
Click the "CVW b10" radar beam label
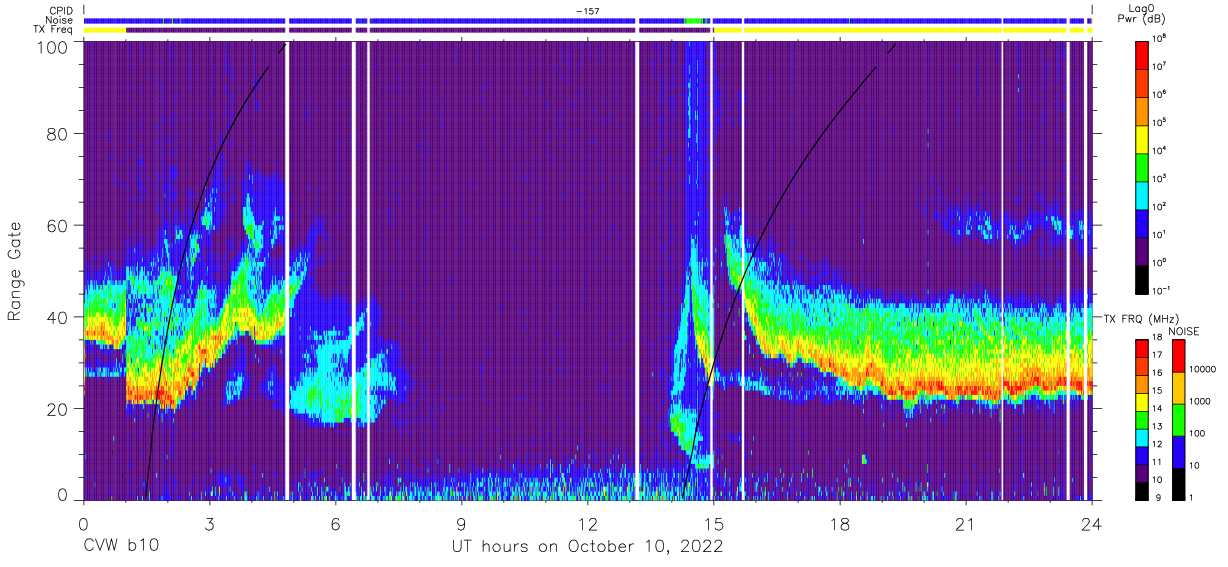(x=121, y=547)
